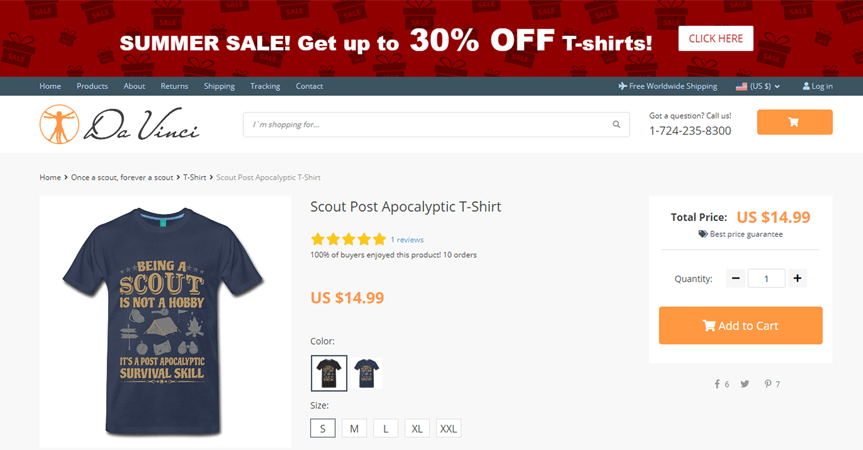Open the shopping cart icon button

794,122
